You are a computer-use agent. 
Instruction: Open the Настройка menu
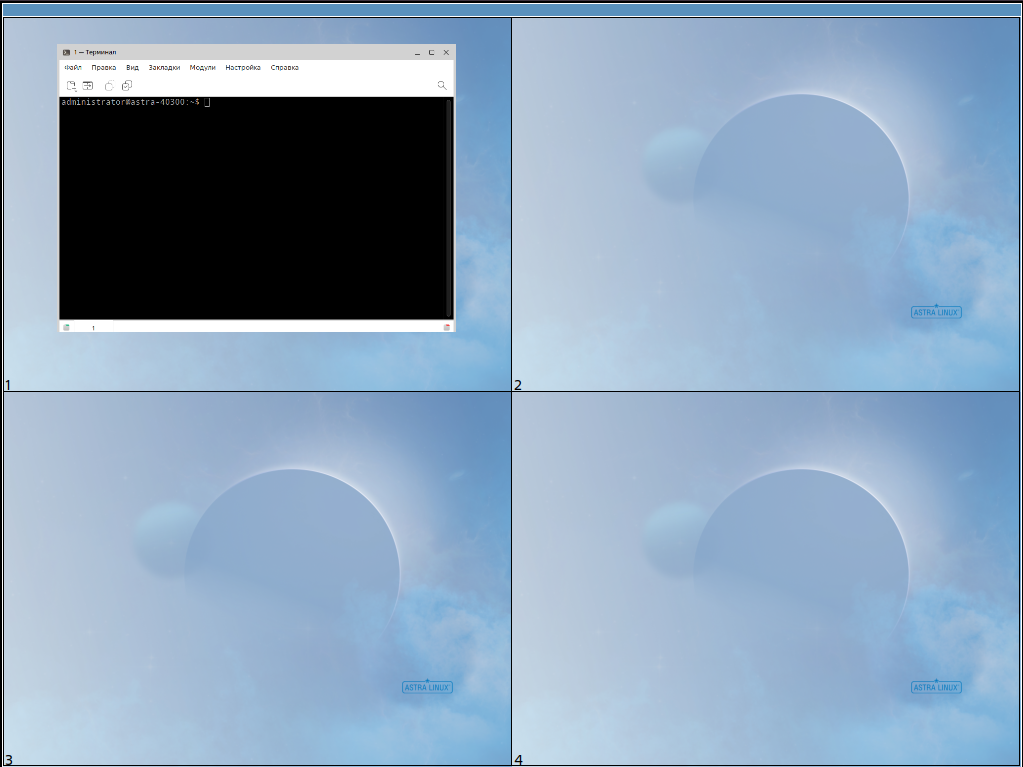pyautogui.click(x=243, y=68)
